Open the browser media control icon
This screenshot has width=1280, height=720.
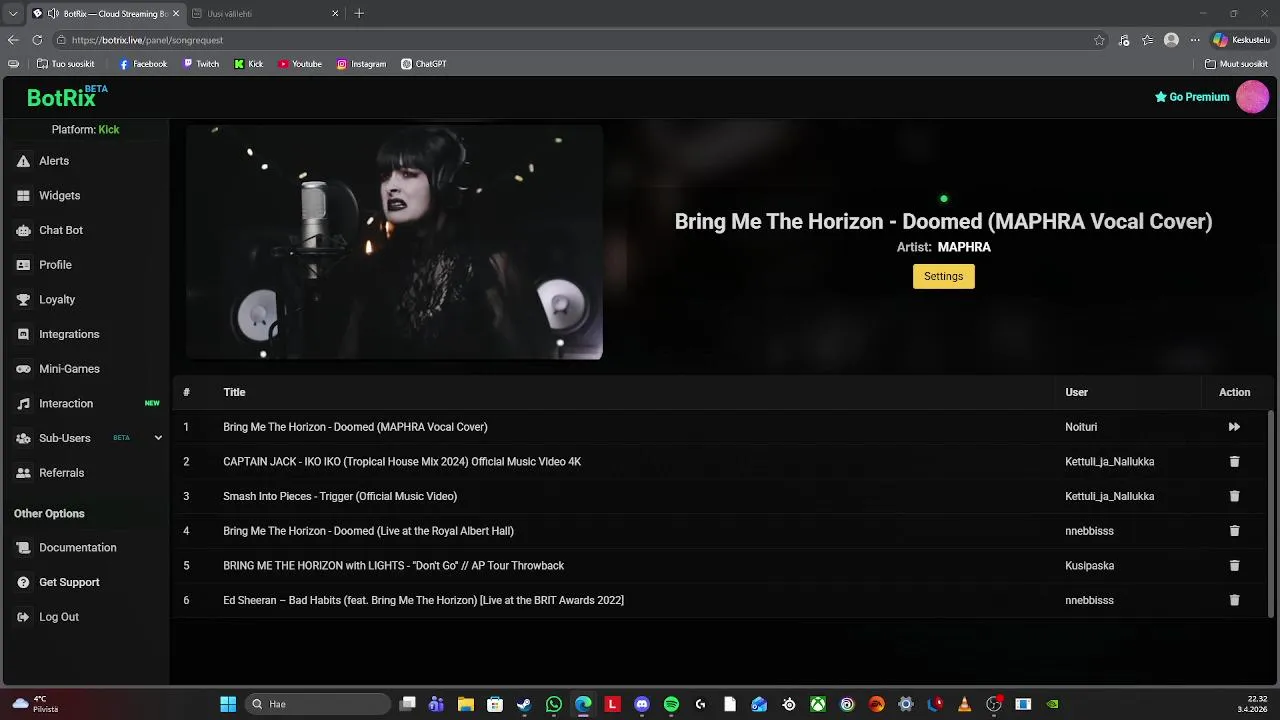pos(1124,40)
